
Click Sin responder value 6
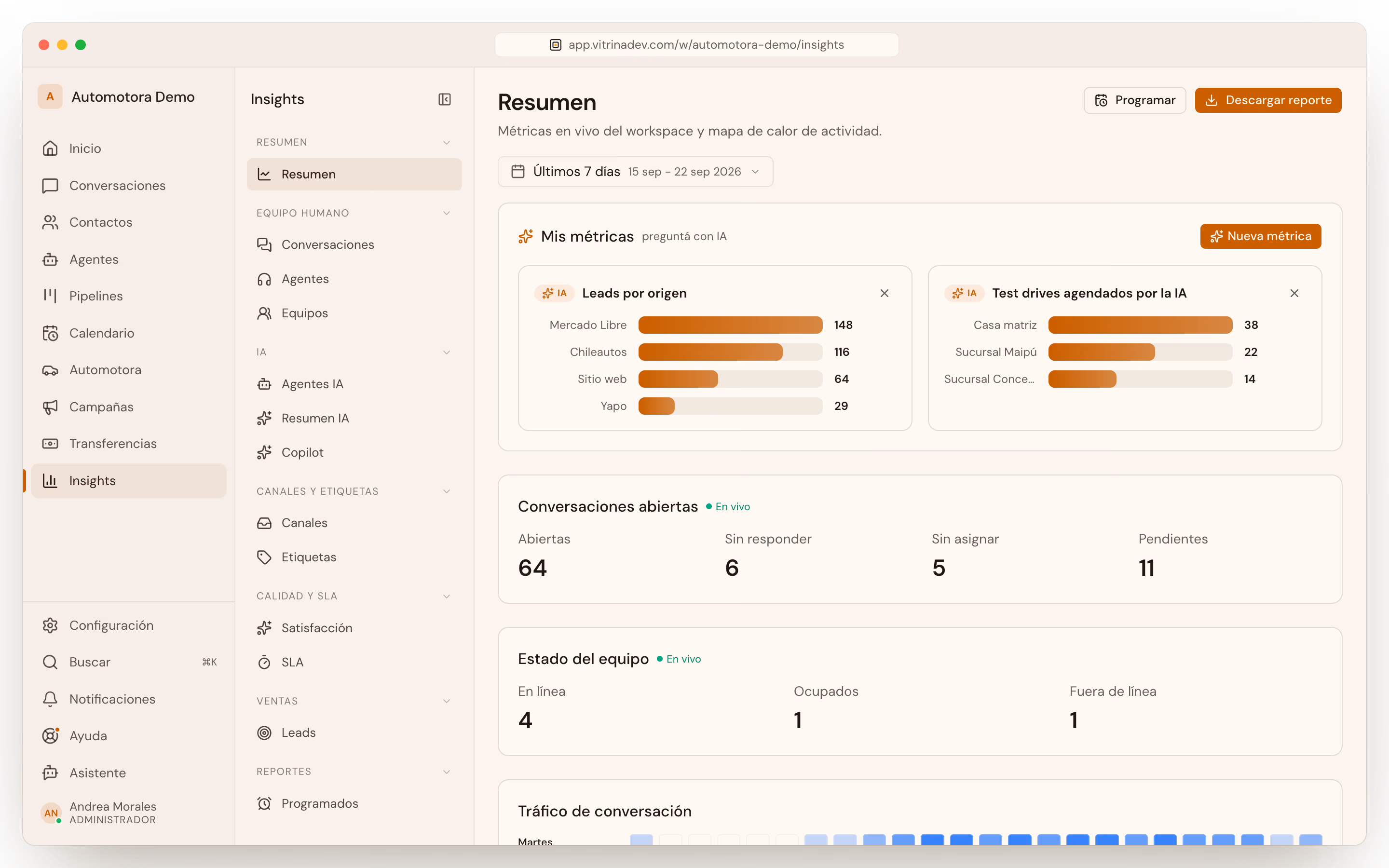point(731,568)
